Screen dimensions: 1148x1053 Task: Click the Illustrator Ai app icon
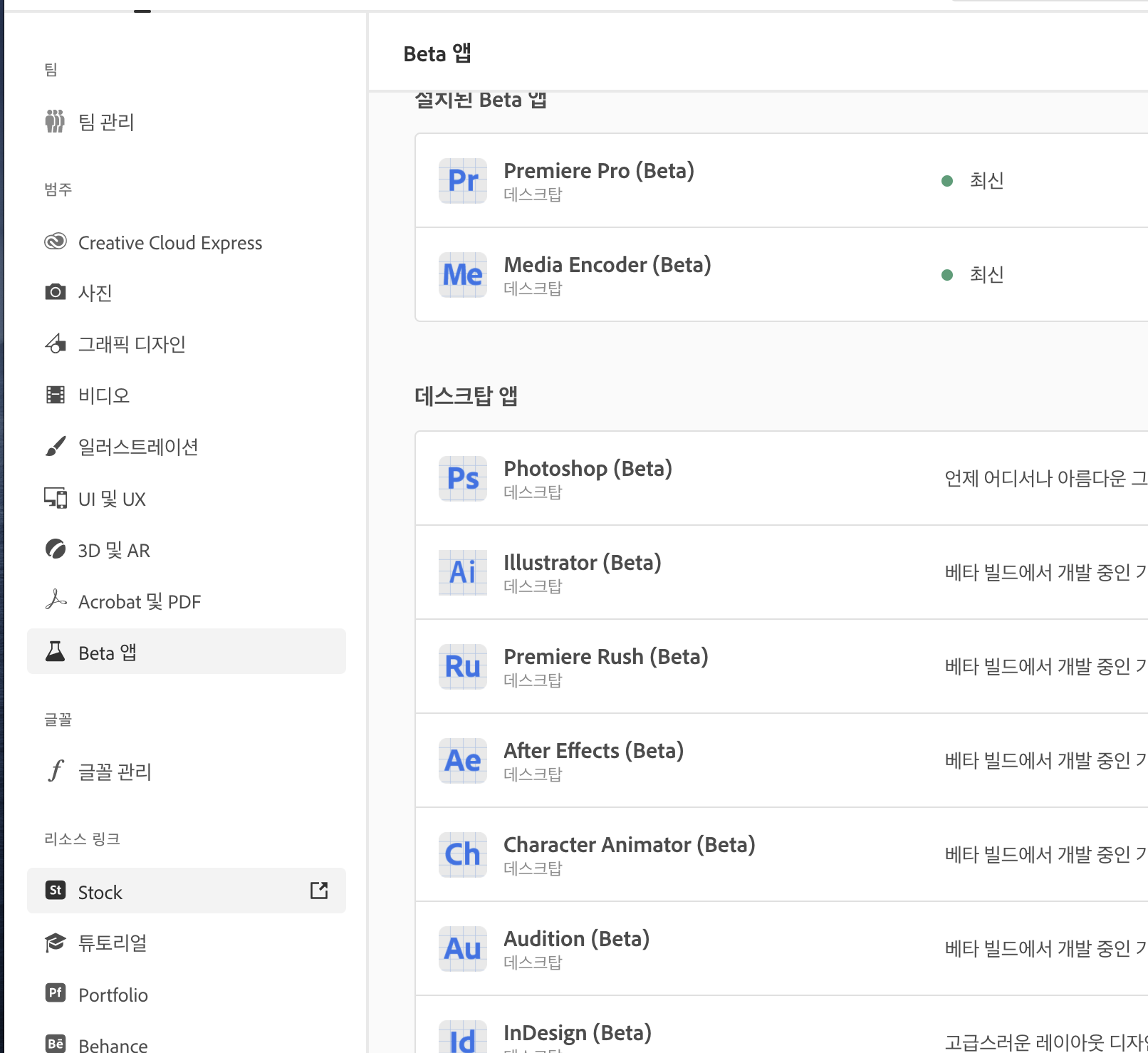point(463,573)
